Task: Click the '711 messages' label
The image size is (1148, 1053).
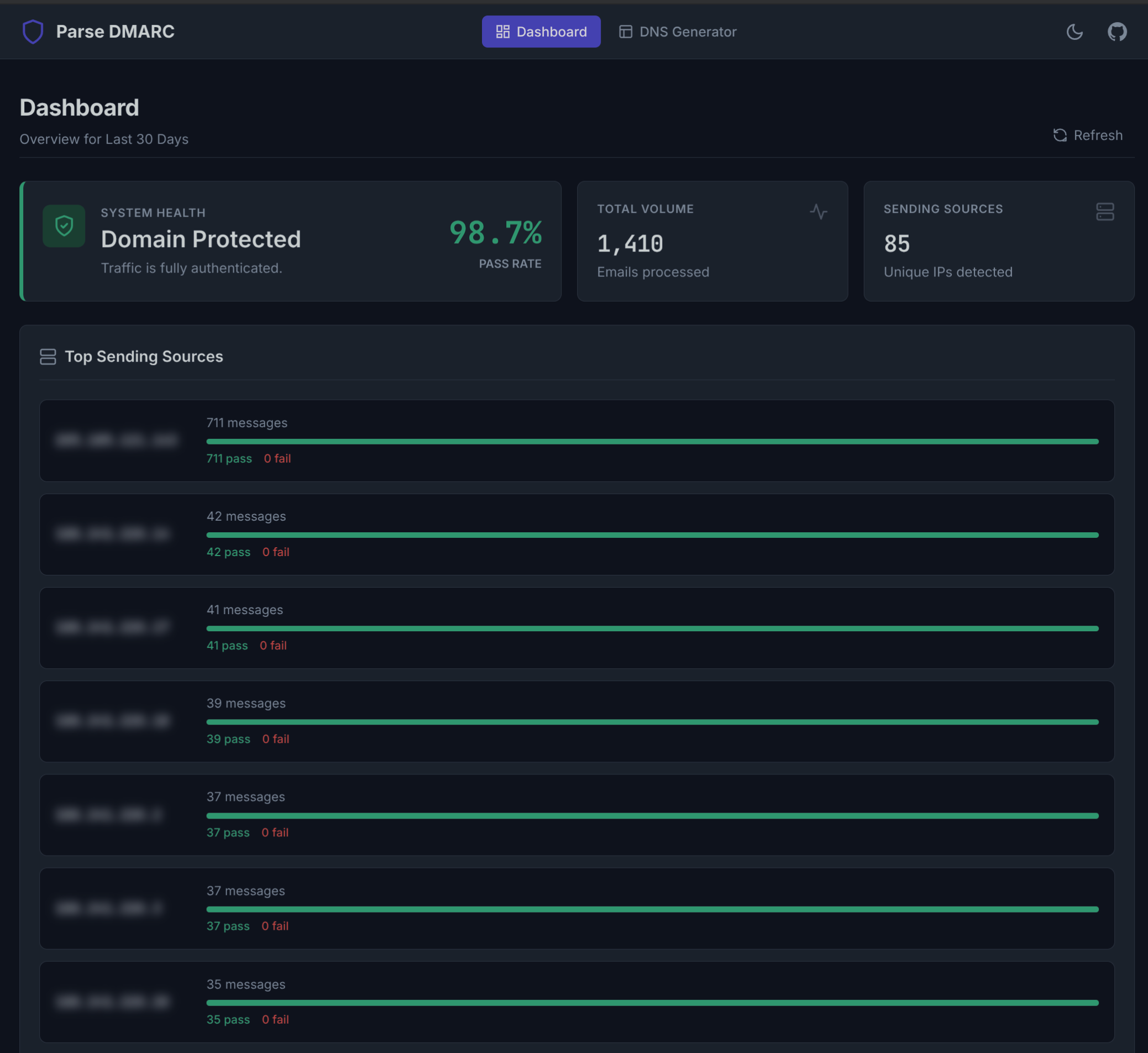Action: 247,423
